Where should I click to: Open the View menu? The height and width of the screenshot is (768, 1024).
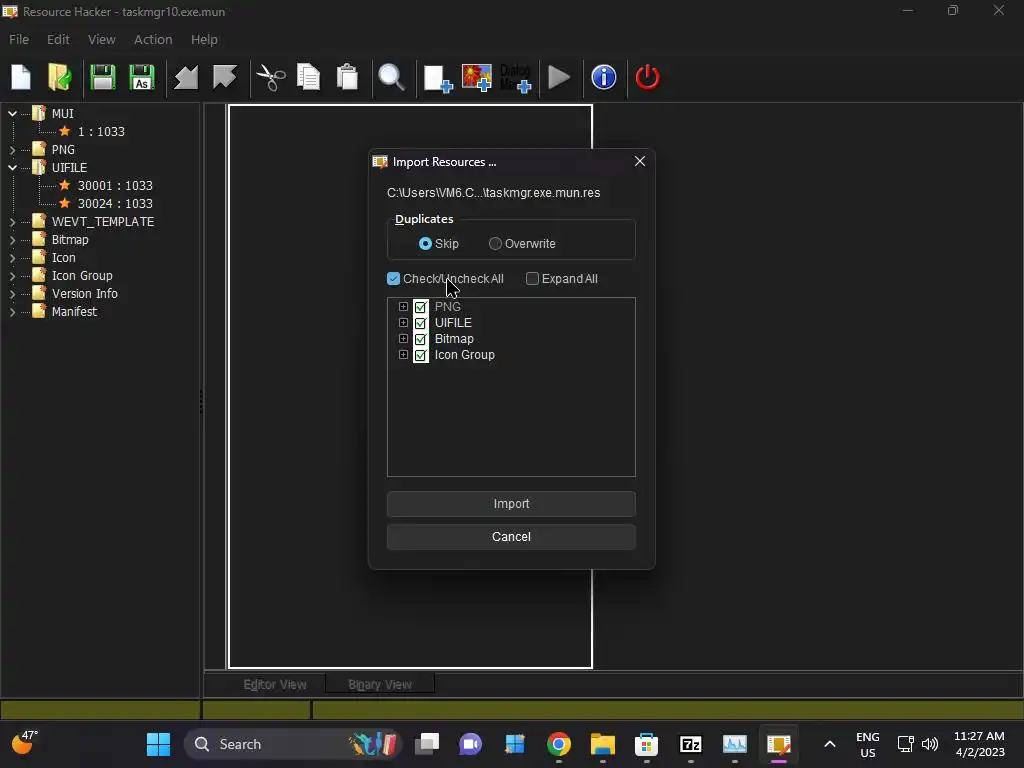[x=102, y=39]
